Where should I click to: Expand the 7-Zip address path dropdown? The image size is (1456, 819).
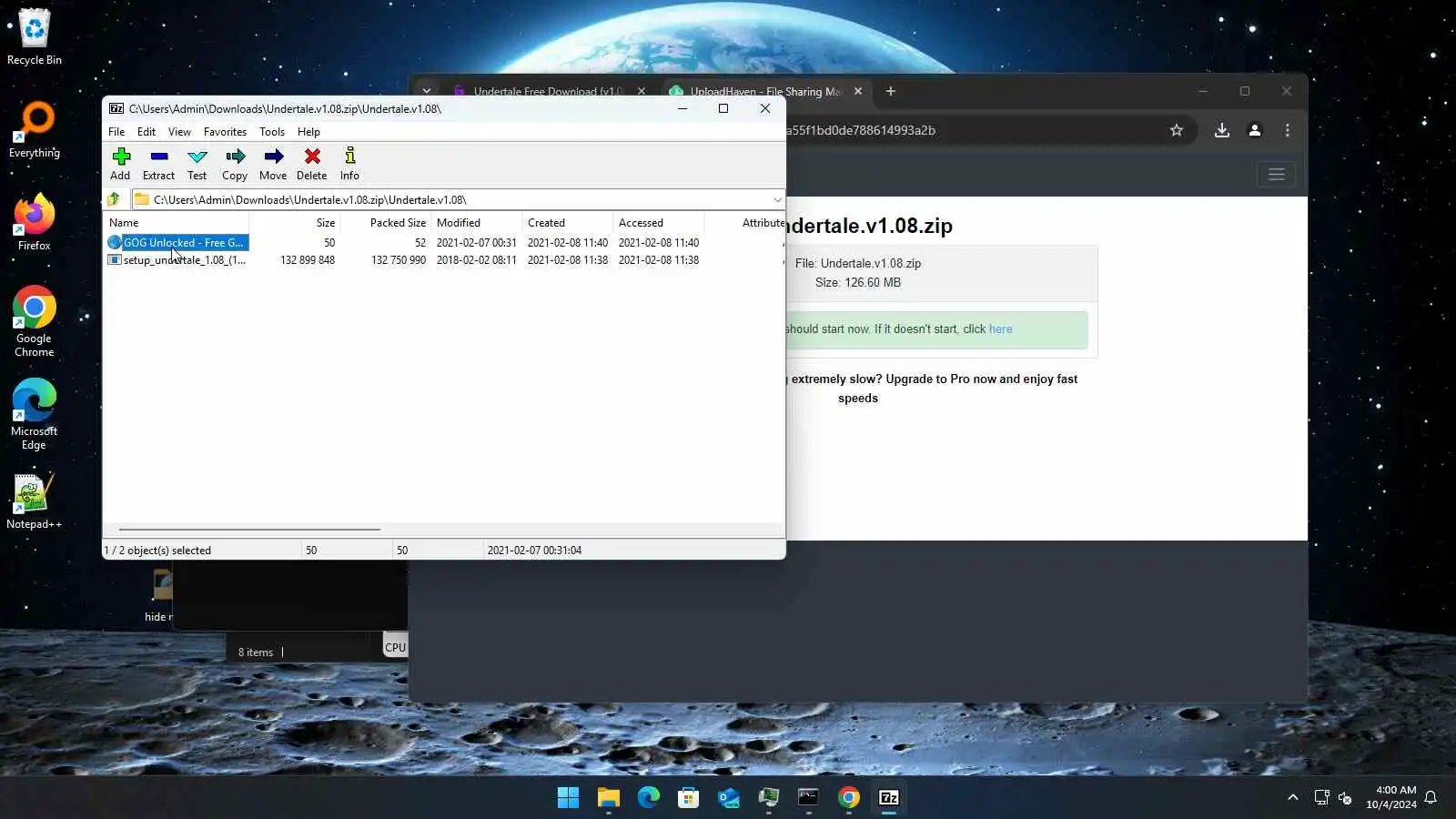[777, 199]
